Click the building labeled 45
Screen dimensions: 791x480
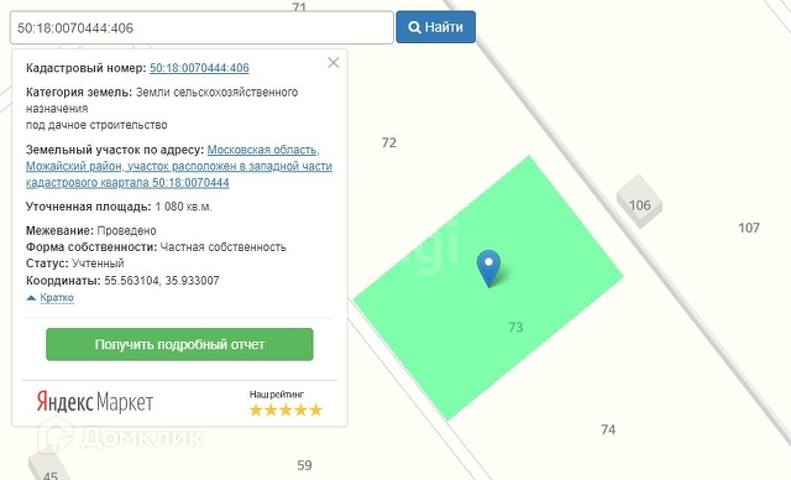[49, 466]
